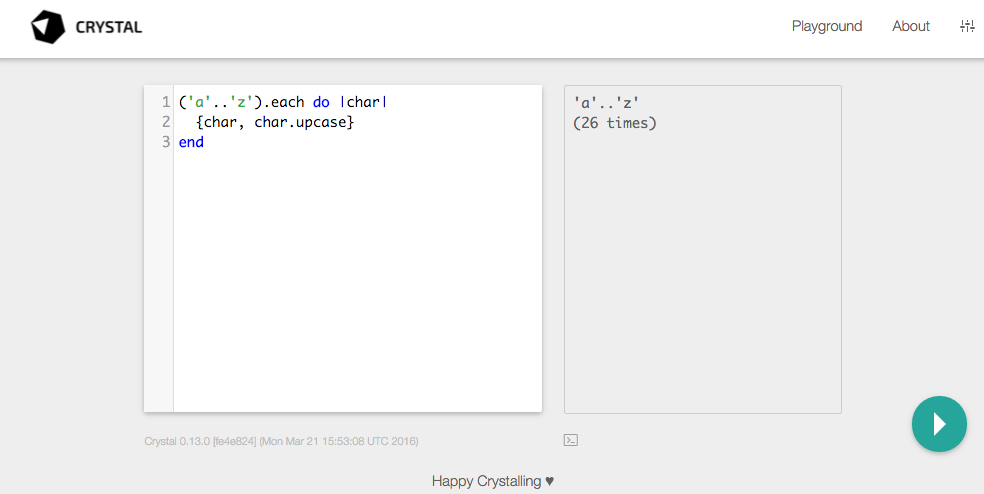Open the Playground page

tap(826, 27)
